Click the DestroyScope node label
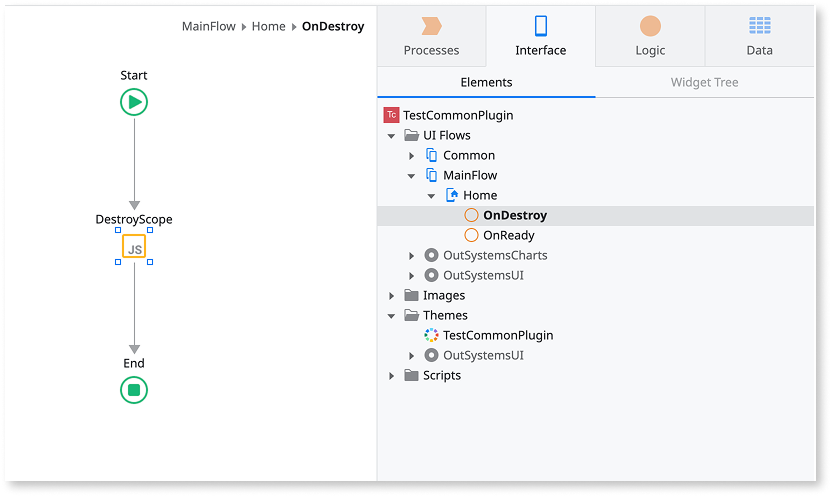Image resolution: width=831 pixels, height=496 pixels. pyautogui.click(x=134, y=219)
